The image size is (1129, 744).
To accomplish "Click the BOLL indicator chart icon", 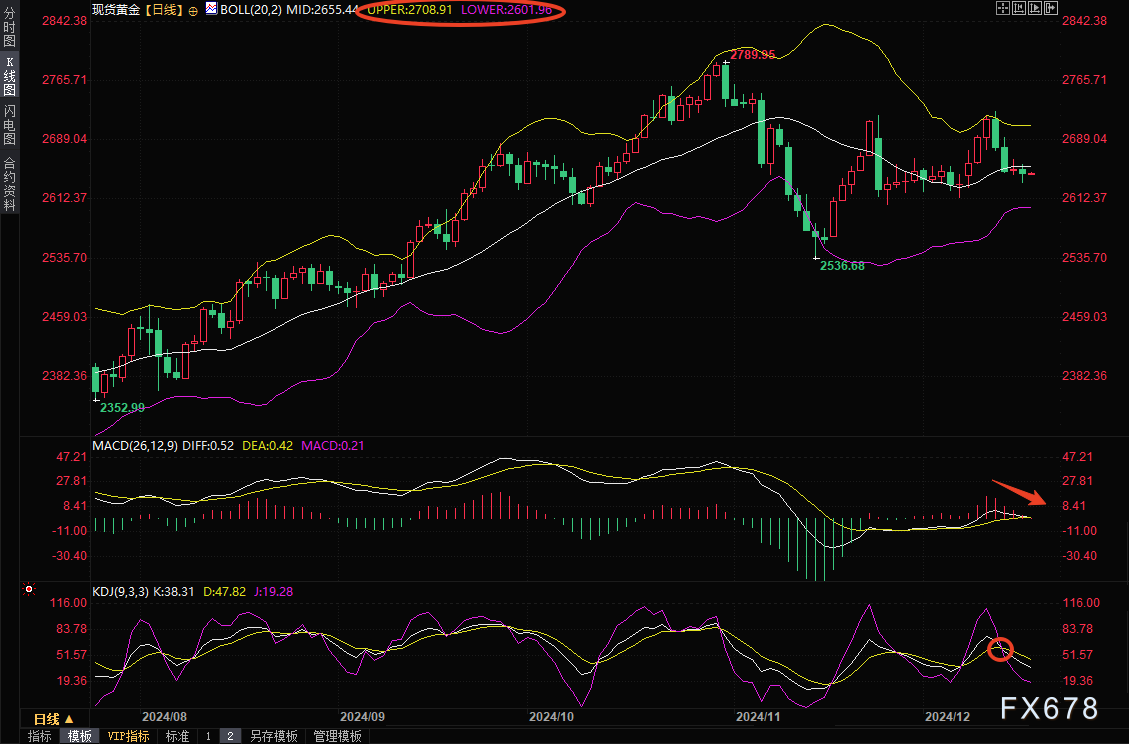I will 211,8.
